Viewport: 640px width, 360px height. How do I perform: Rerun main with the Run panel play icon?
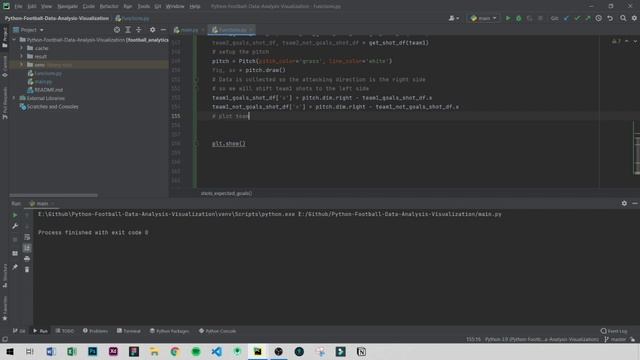(15, 215)
